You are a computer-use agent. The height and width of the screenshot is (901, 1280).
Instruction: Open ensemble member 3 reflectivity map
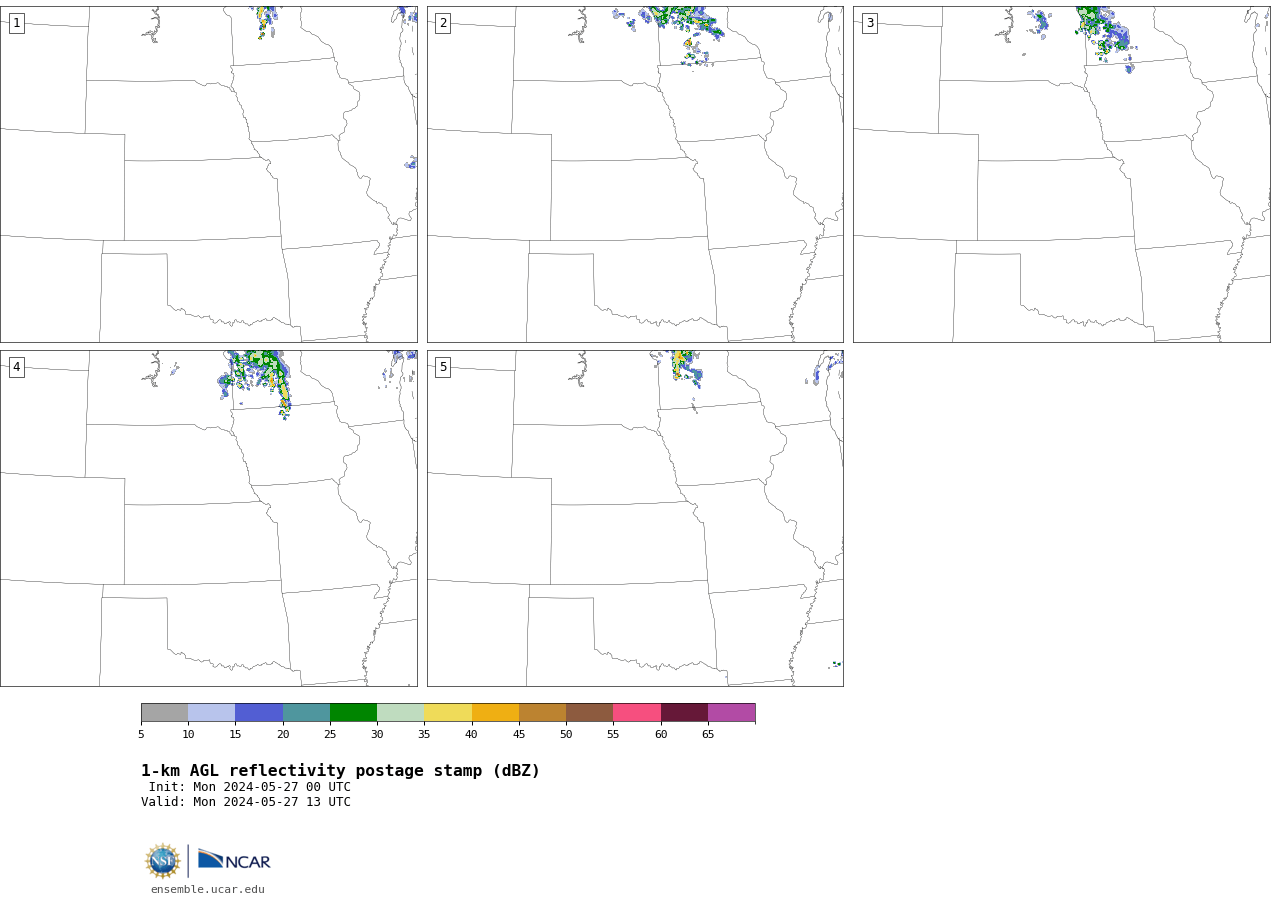click(x=1062, y=174)
